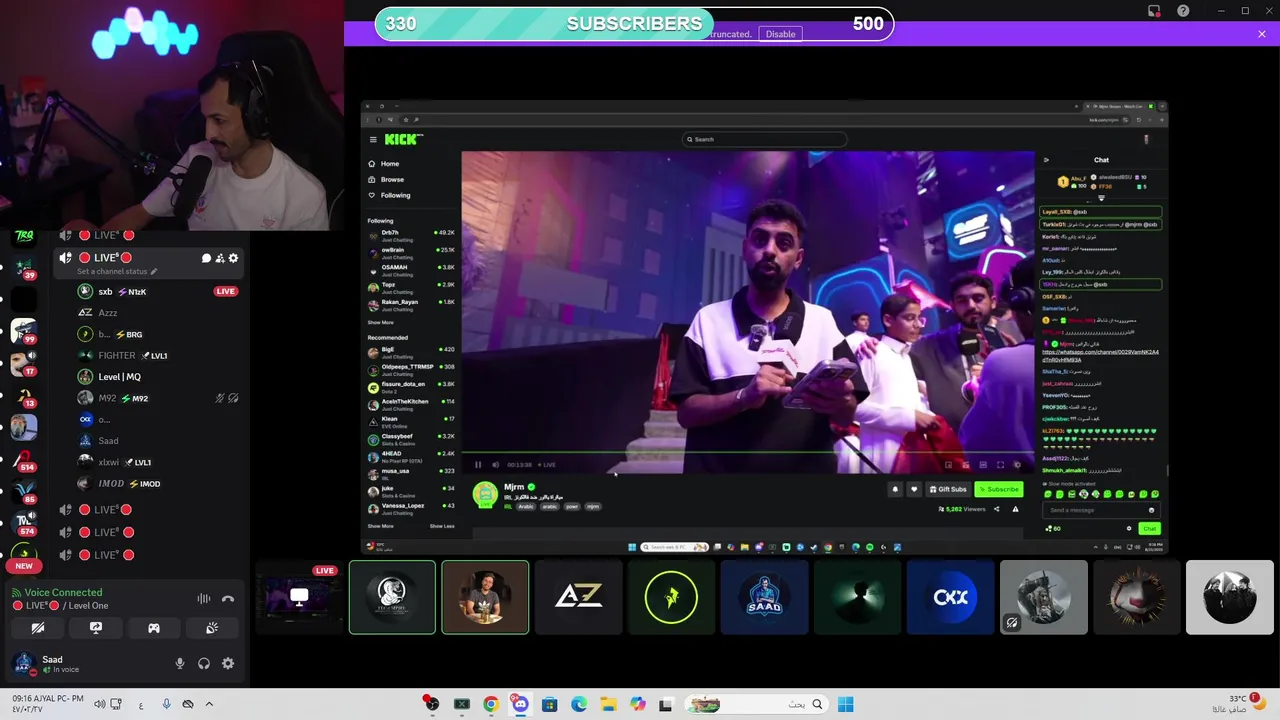Open Kick player settings gear
The width and height of the screenshot is (1280, 720).
click(1017, 465)
